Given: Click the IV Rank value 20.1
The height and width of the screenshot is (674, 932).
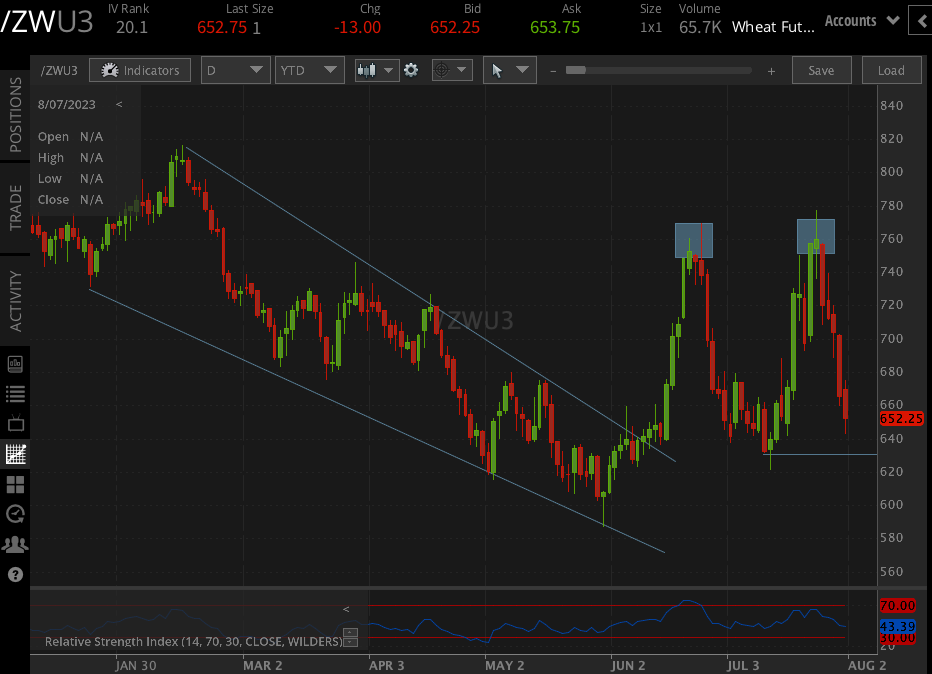Looking at the screenshot, I should (x=131, y=27).
